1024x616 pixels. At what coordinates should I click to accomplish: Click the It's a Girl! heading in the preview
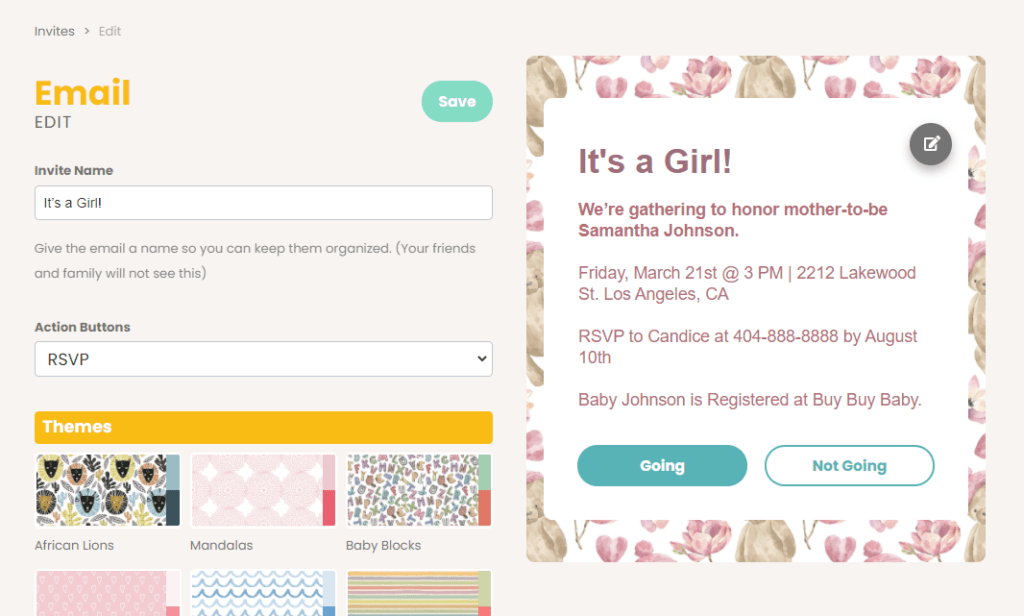coord(655,161)
